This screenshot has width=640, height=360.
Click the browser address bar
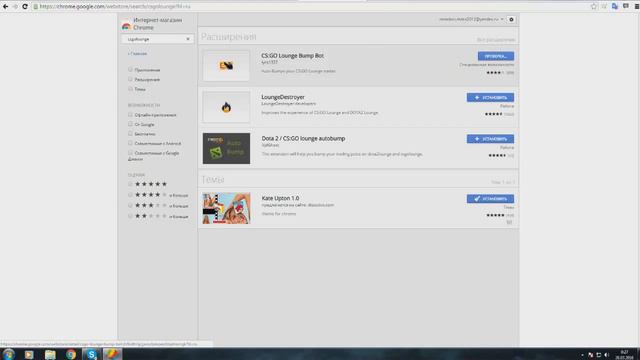coord(310,7)
